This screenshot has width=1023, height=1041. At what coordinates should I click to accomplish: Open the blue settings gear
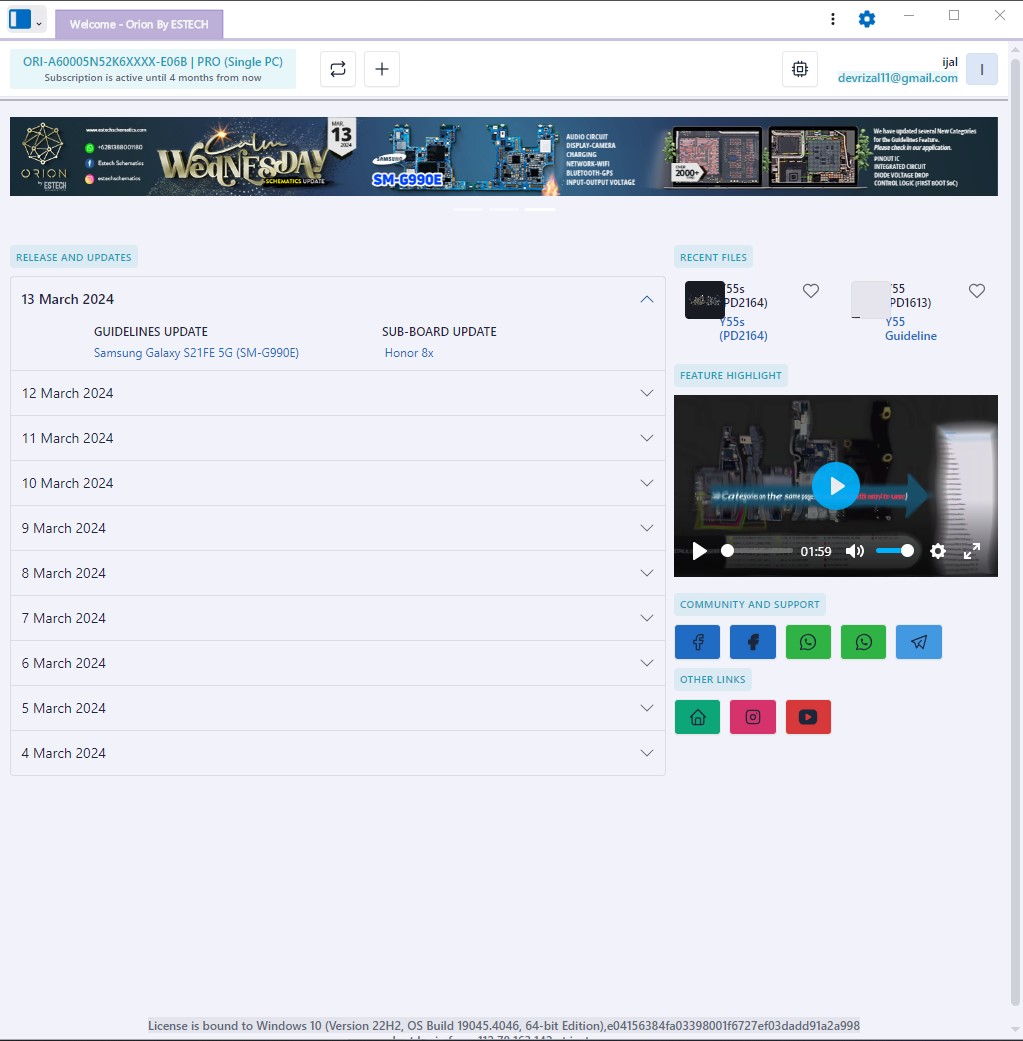(867, 19)
